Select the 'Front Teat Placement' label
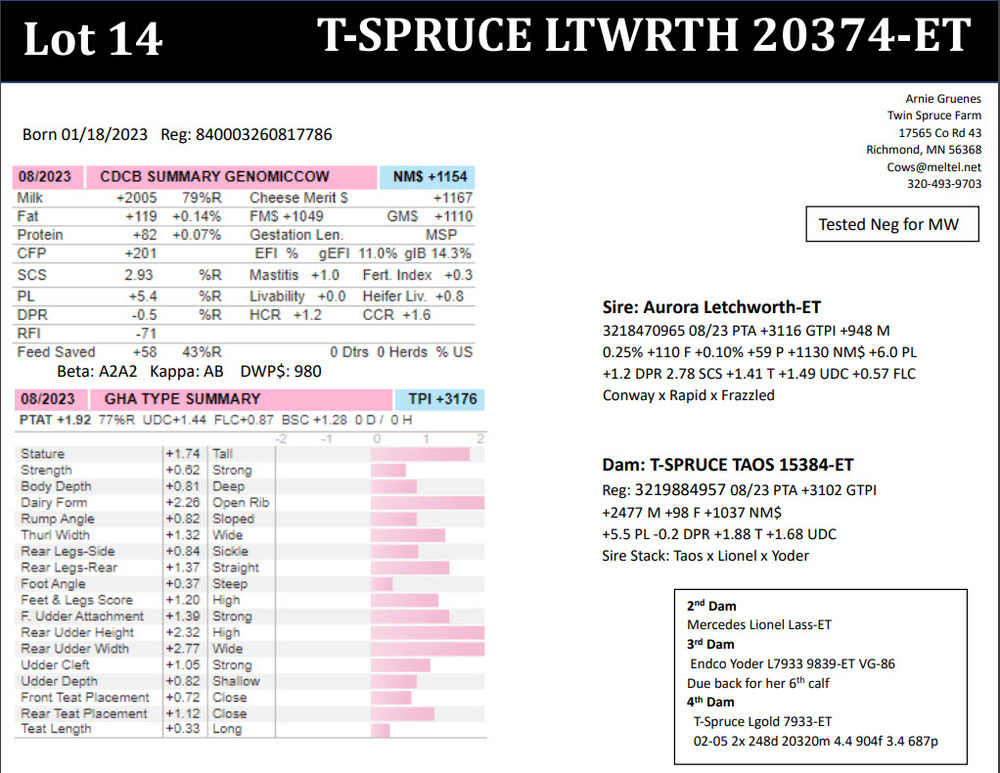 coord(85,698)
